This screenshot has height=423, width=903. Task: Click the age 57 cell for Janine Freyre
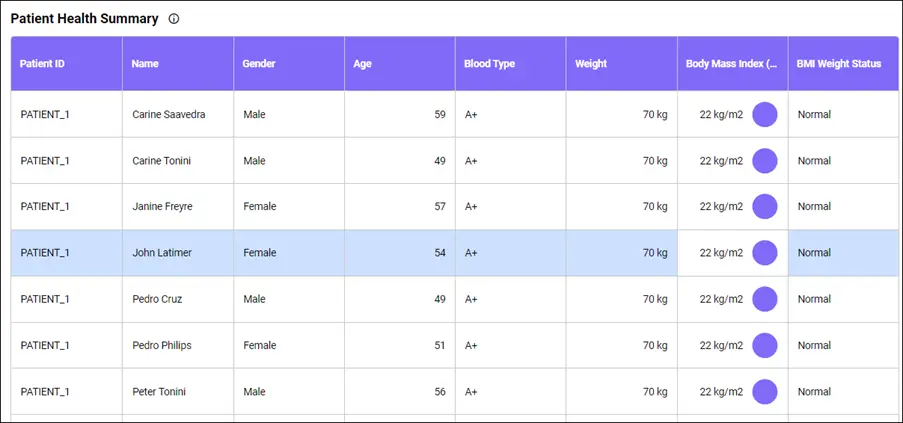[400, 207]
